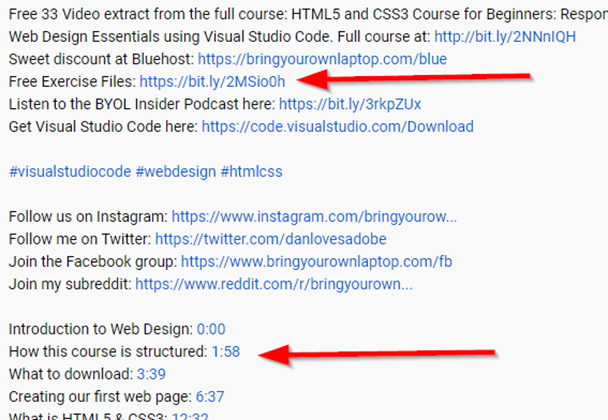Screen dimensions: 608x420
Task: Open the Facebook group link
Action: 316,262
